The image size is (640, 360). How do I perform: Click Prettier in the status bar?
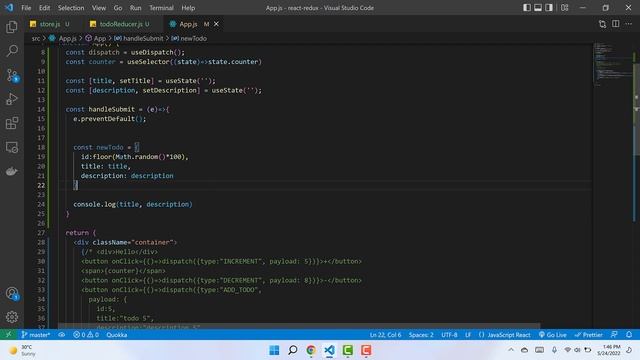tap(588, 335)
